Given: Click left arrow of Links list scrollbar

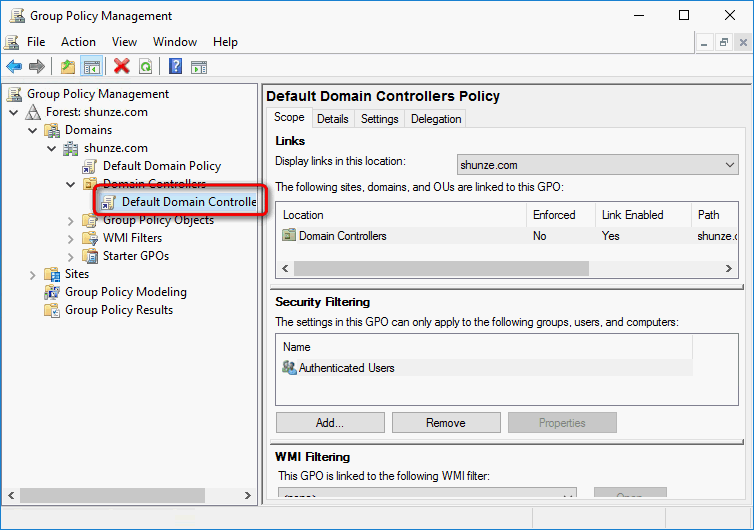Looking at the screenshot, I should [x=285, y=268].
